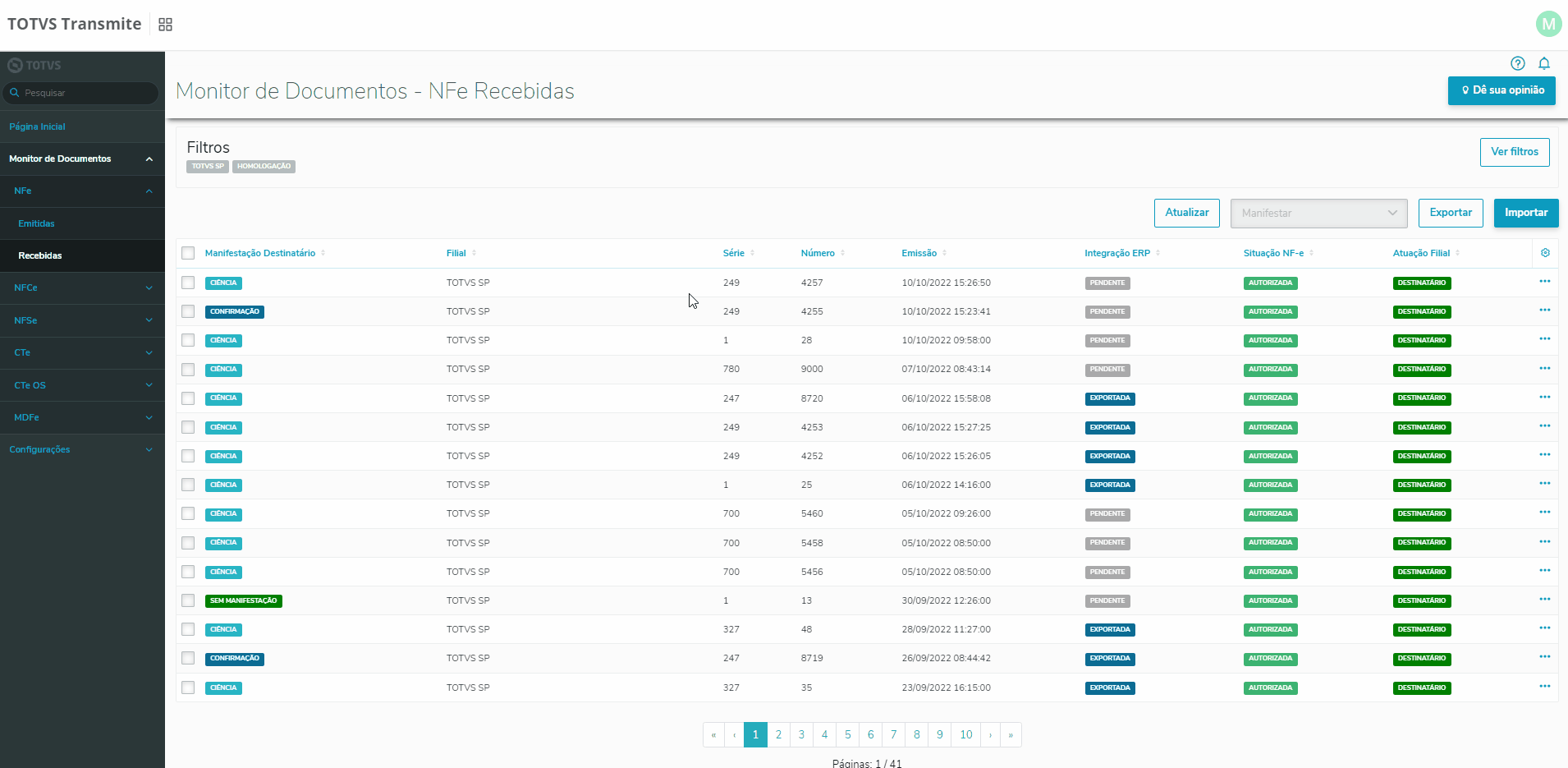Select Recebidas under NFe
Viewport: 1568px width, 768px height.
pos(40,255)
